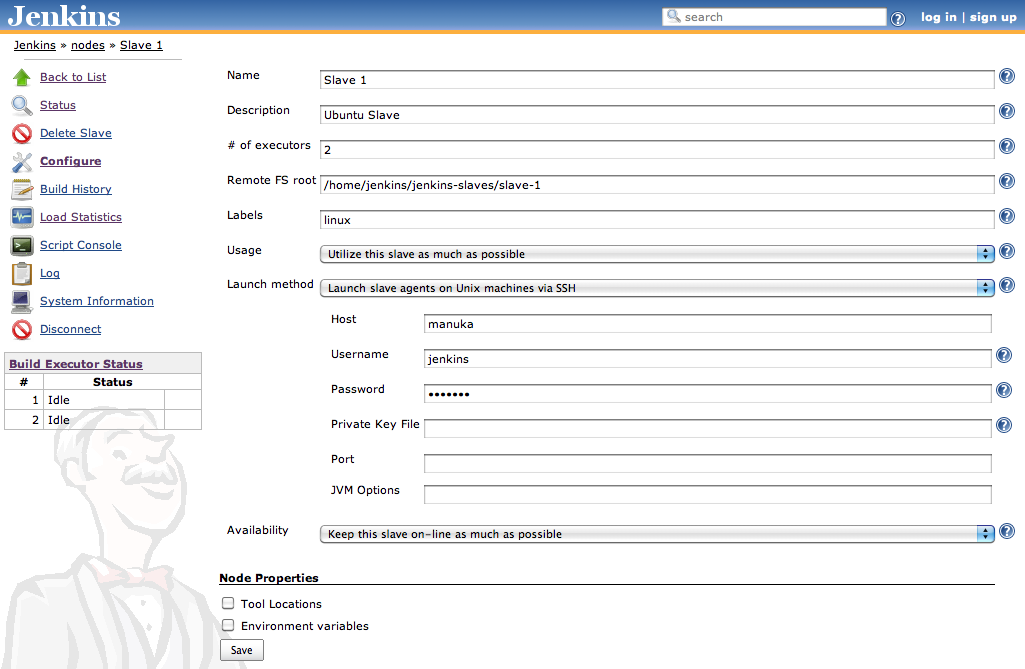Click the Save button

pyautogui.click(x=242, y=650)
